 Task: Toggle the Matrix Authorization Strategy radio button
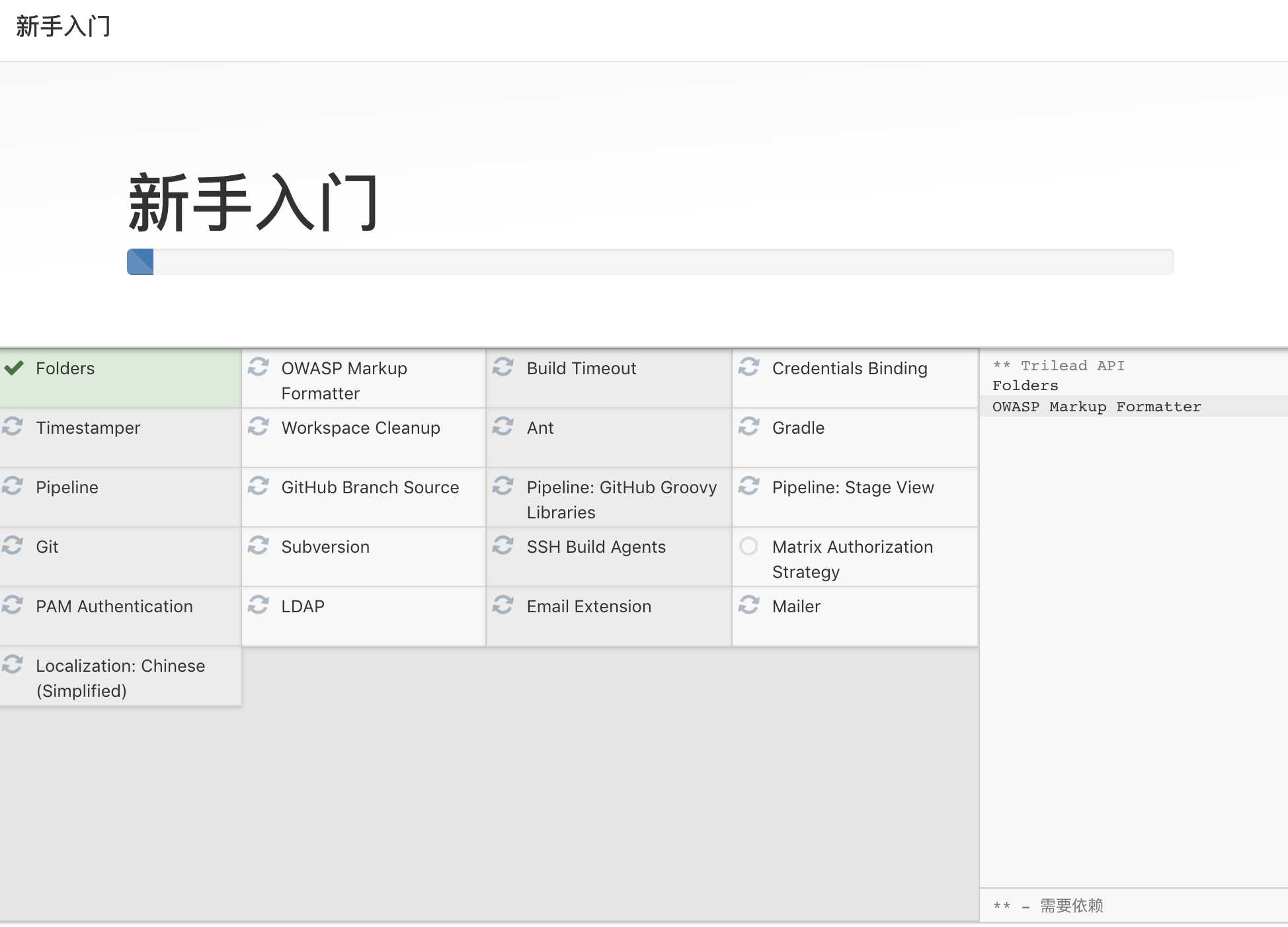click(x=750, y=546)
